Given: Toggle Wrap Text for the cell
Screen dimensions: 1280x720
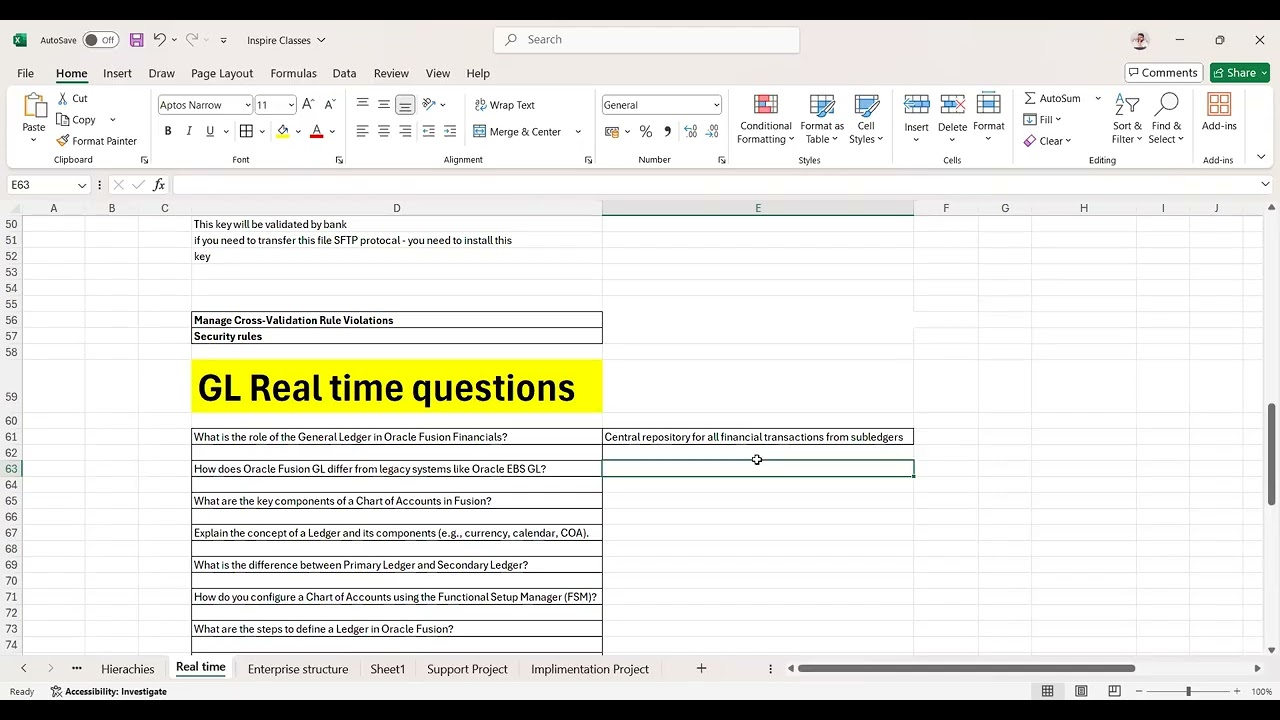Looking at the screenshot, I should tap(505, 105).
